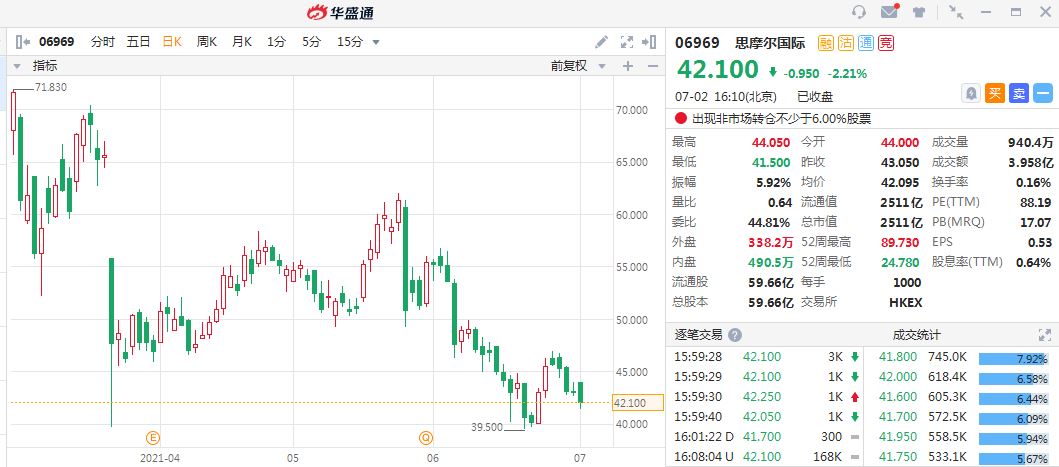Click the 最高 value 44.050
This screenshot has height=467, width=1059.
click(x=771, y=143)
